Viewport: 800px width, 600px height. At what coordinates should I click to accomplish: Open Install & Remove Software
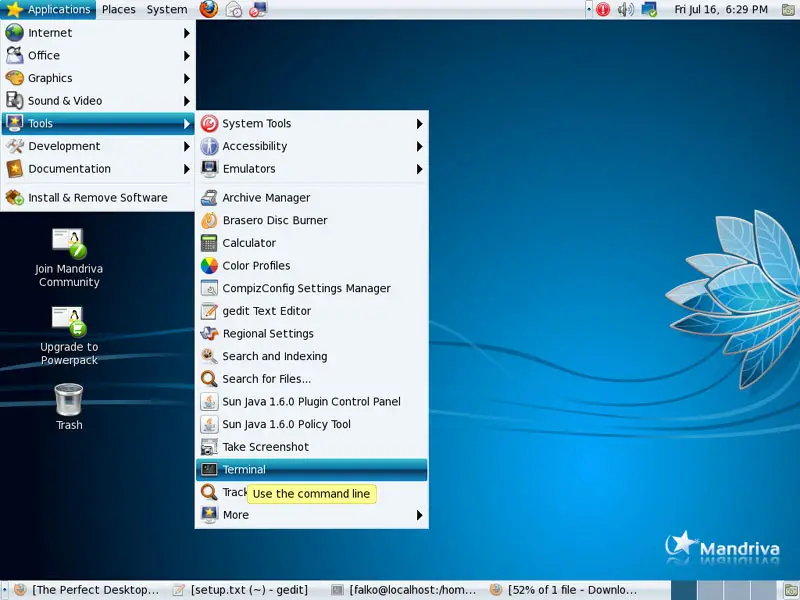(98, 197)
